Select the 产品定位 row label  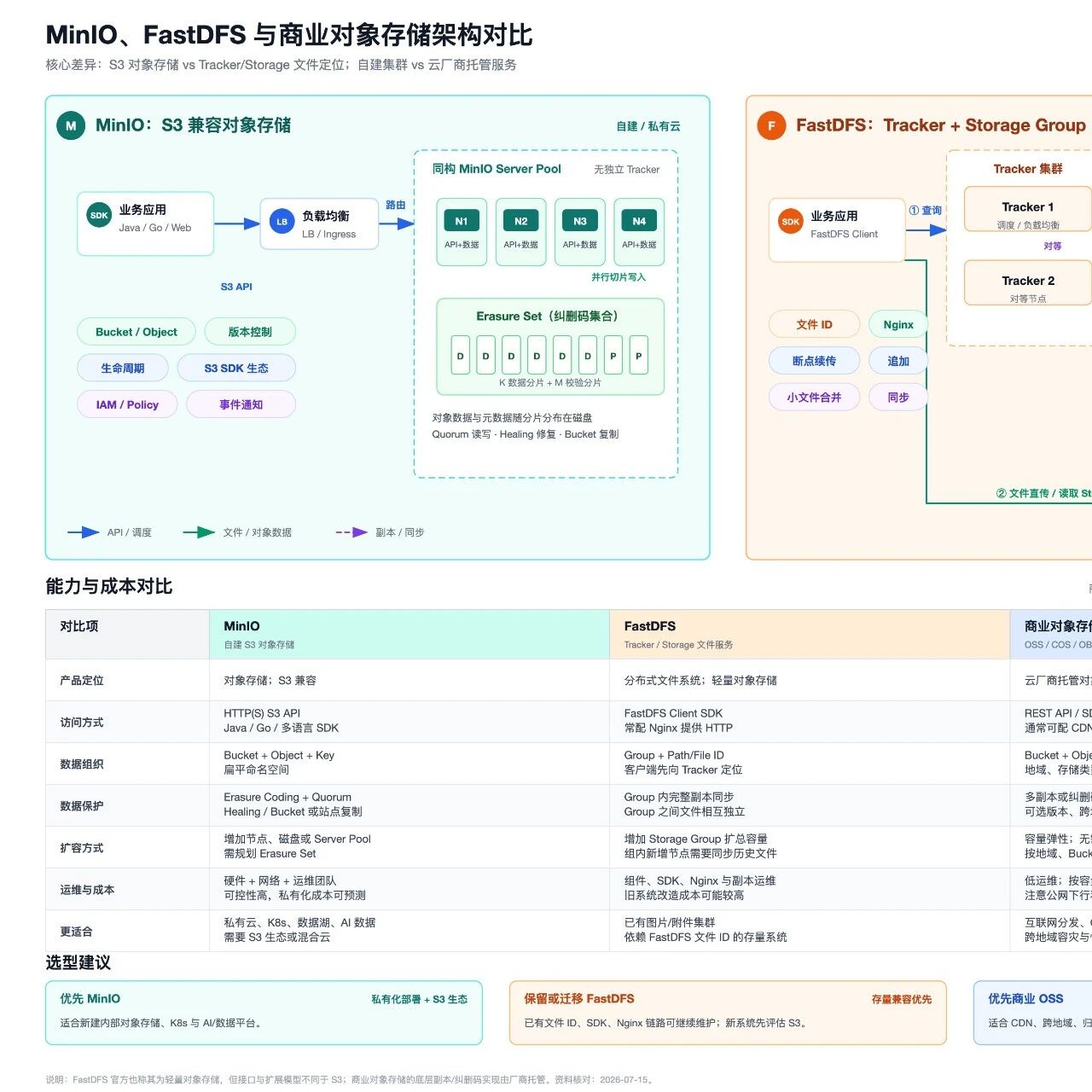(x=82, y=681)
